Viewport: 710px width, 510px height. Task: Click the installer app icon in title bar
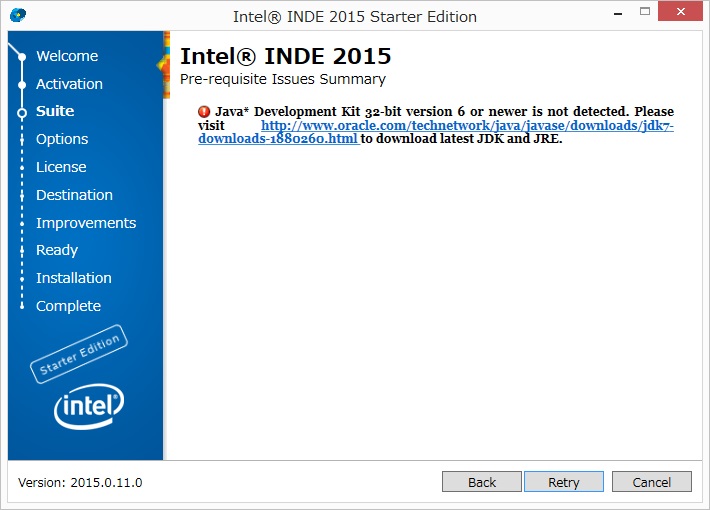pos(18,16)
